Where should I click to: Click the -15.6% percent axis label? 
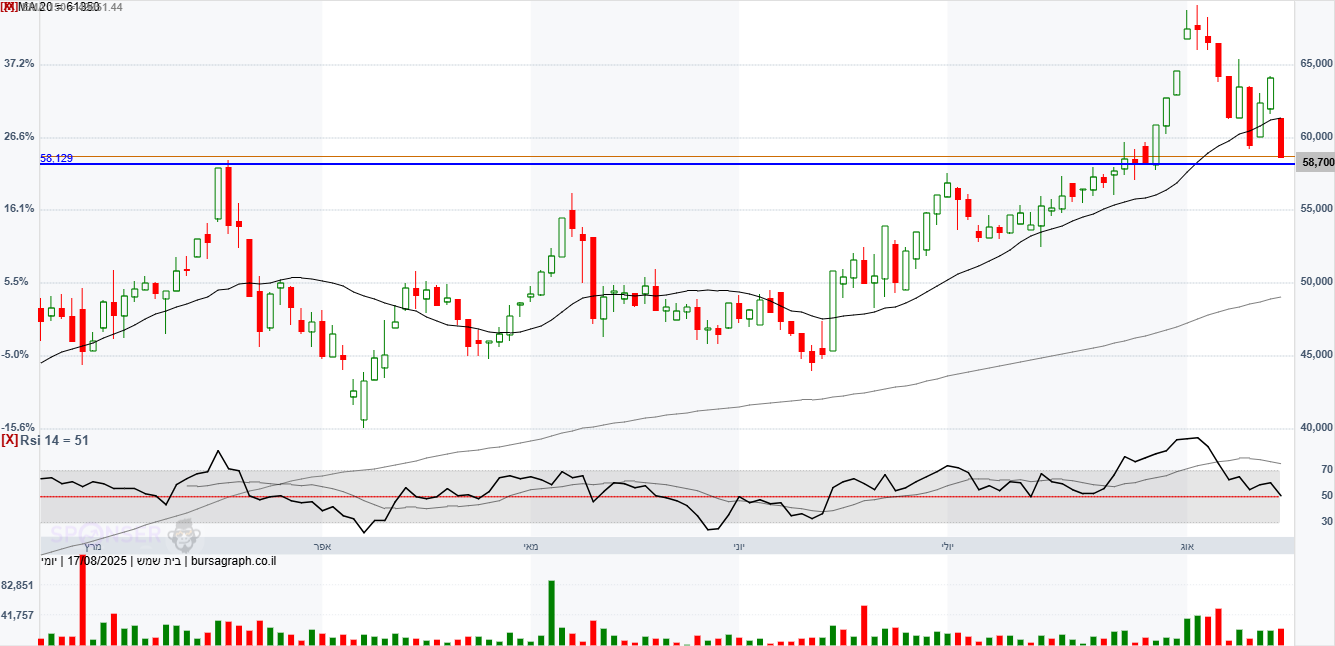19,427
